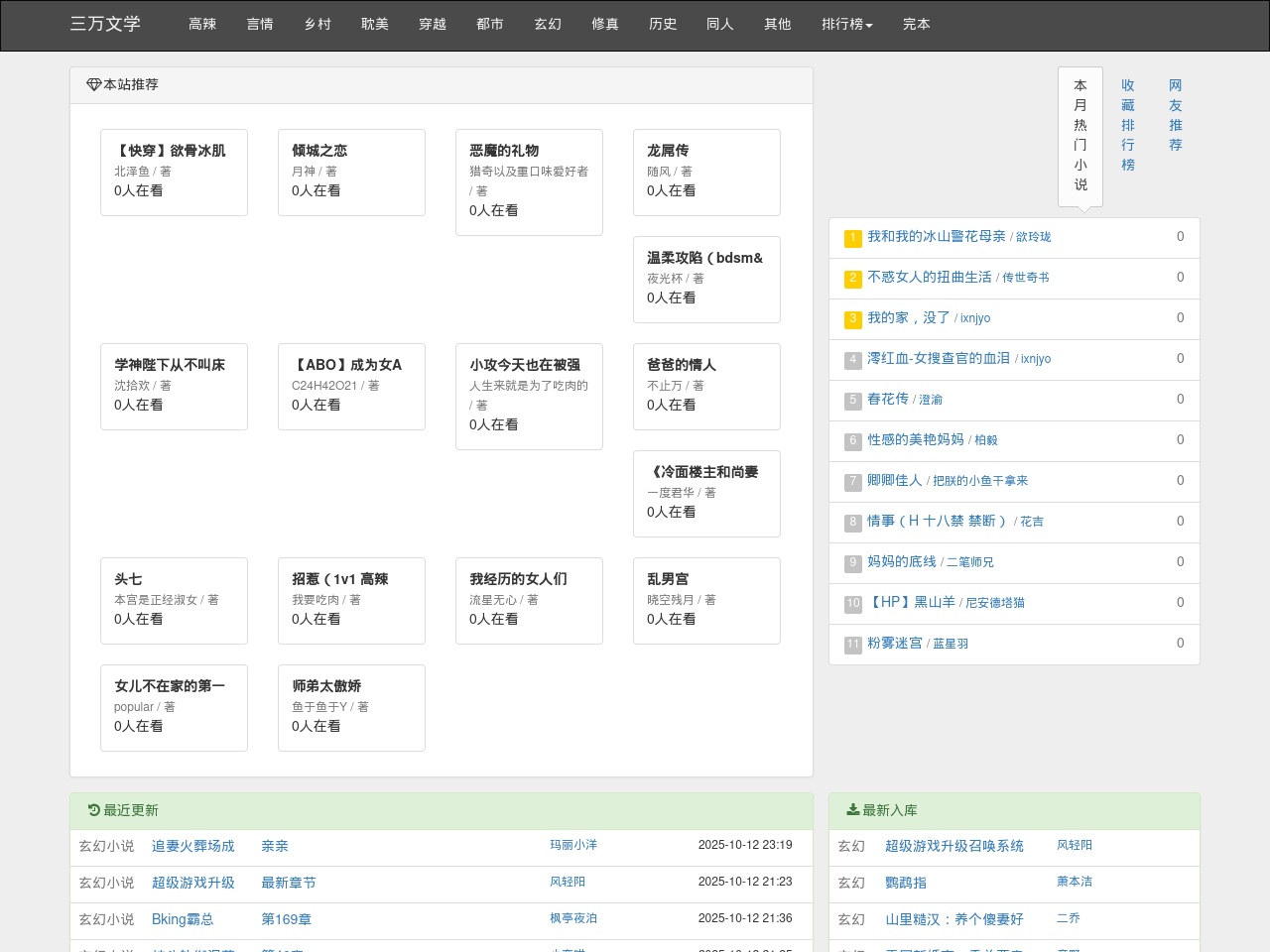Select the 耽美 navigation item
This screenshot has width=1270, height=952.
375,24
